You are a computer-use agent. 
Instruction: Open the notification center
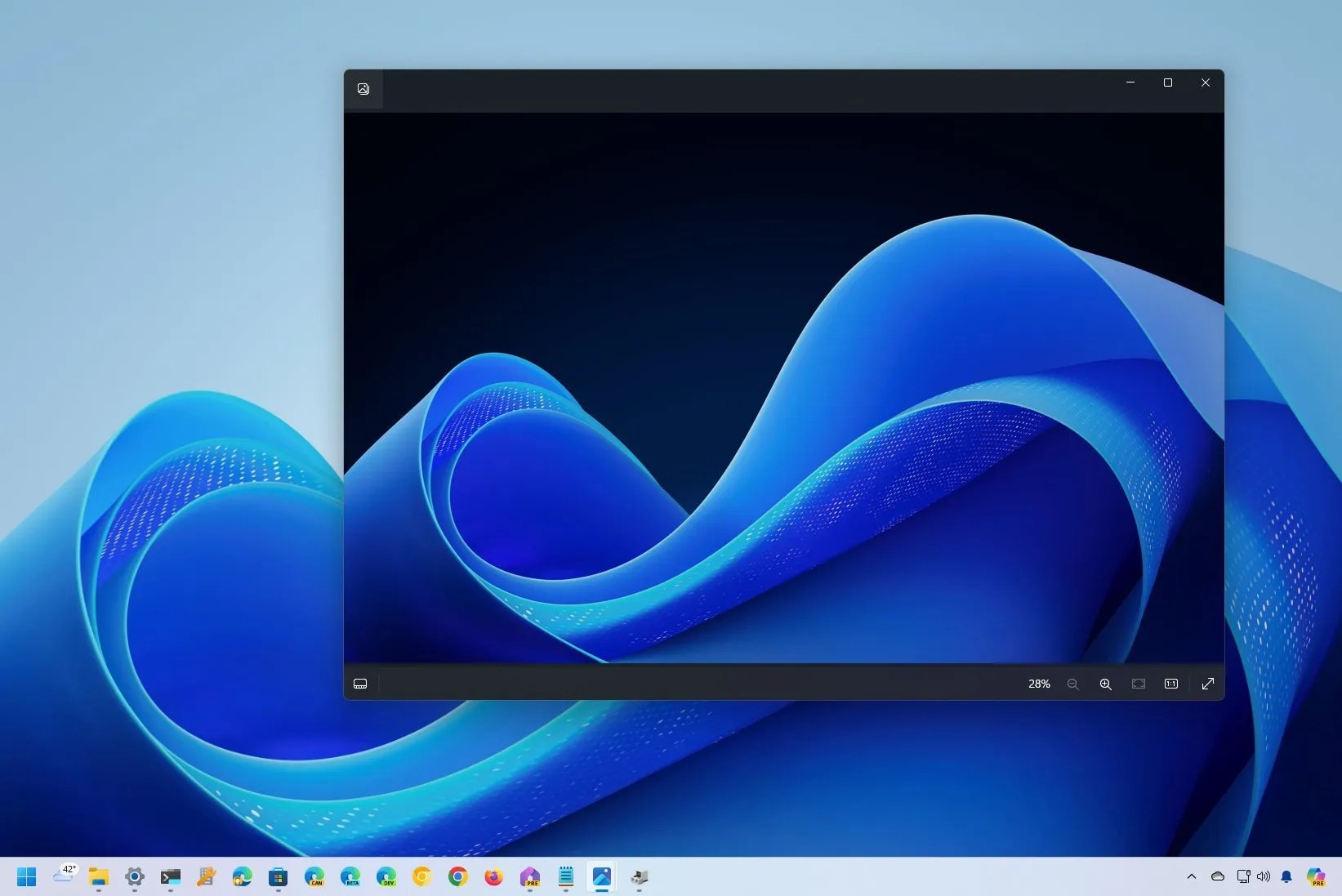[1286, 876]
